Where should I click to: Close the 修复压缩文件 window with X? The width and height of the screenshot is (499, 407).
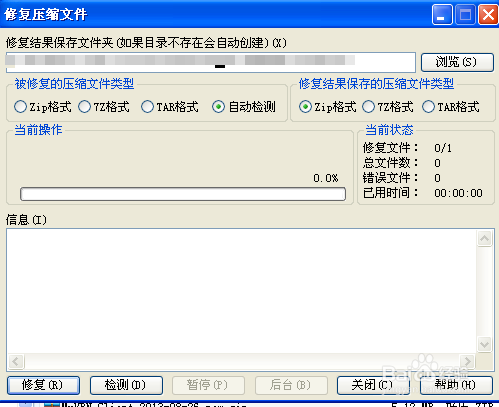point(488,15)
